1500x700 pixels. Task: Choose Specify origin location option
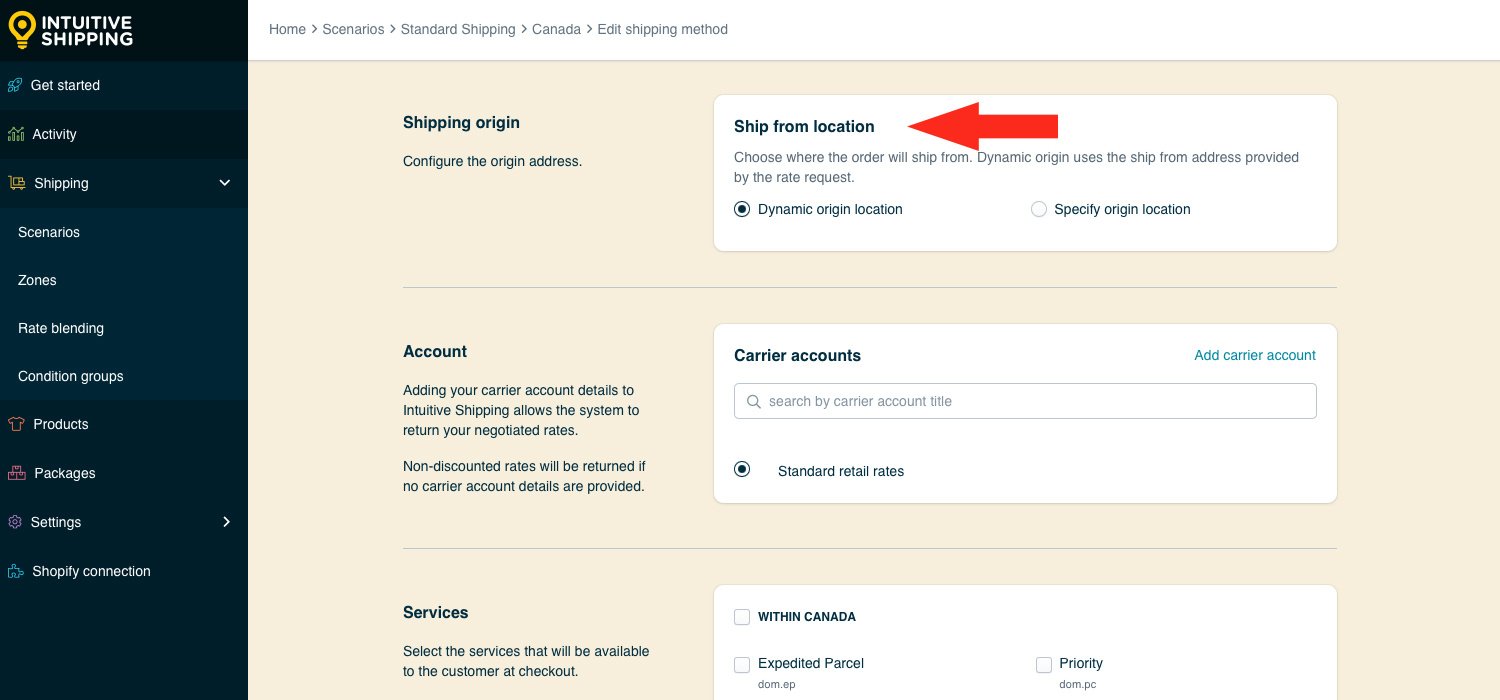[x=1038, y=209]
